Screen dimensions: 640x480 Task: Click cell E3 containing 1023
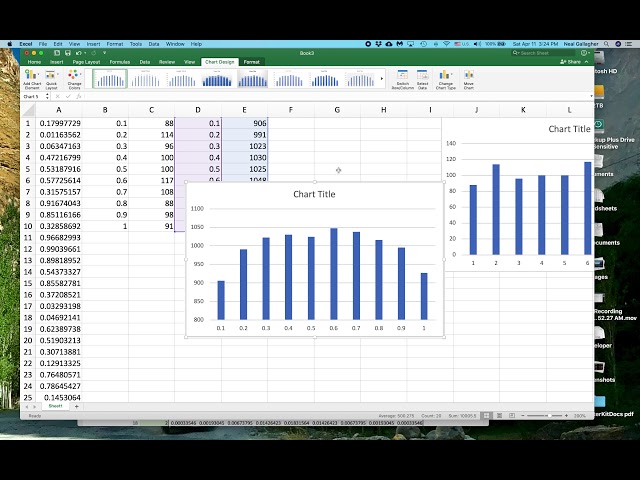point(244,146)
